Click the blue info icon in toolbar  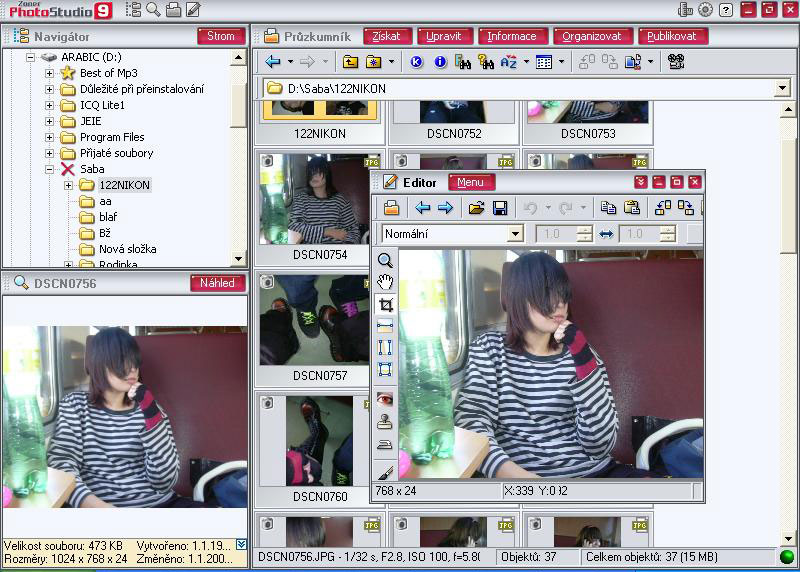coord(440,62)
